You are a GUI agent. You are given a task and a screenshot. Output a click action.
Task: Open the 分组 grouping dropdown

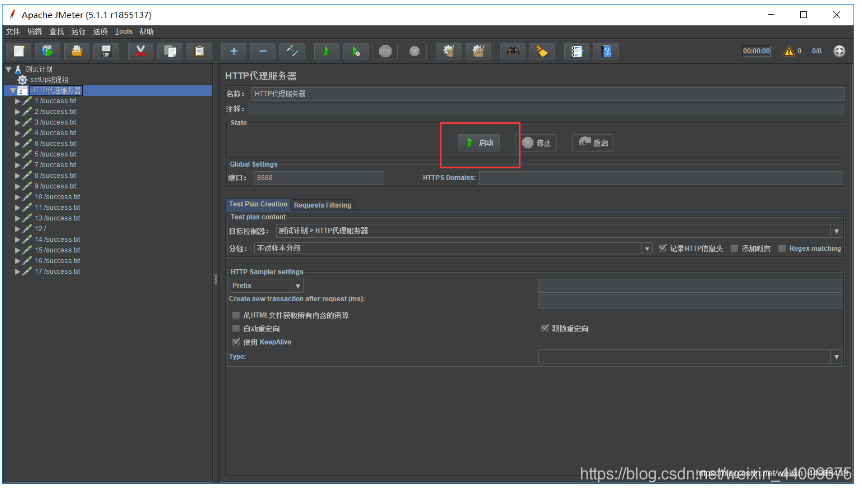coord(646,248)
